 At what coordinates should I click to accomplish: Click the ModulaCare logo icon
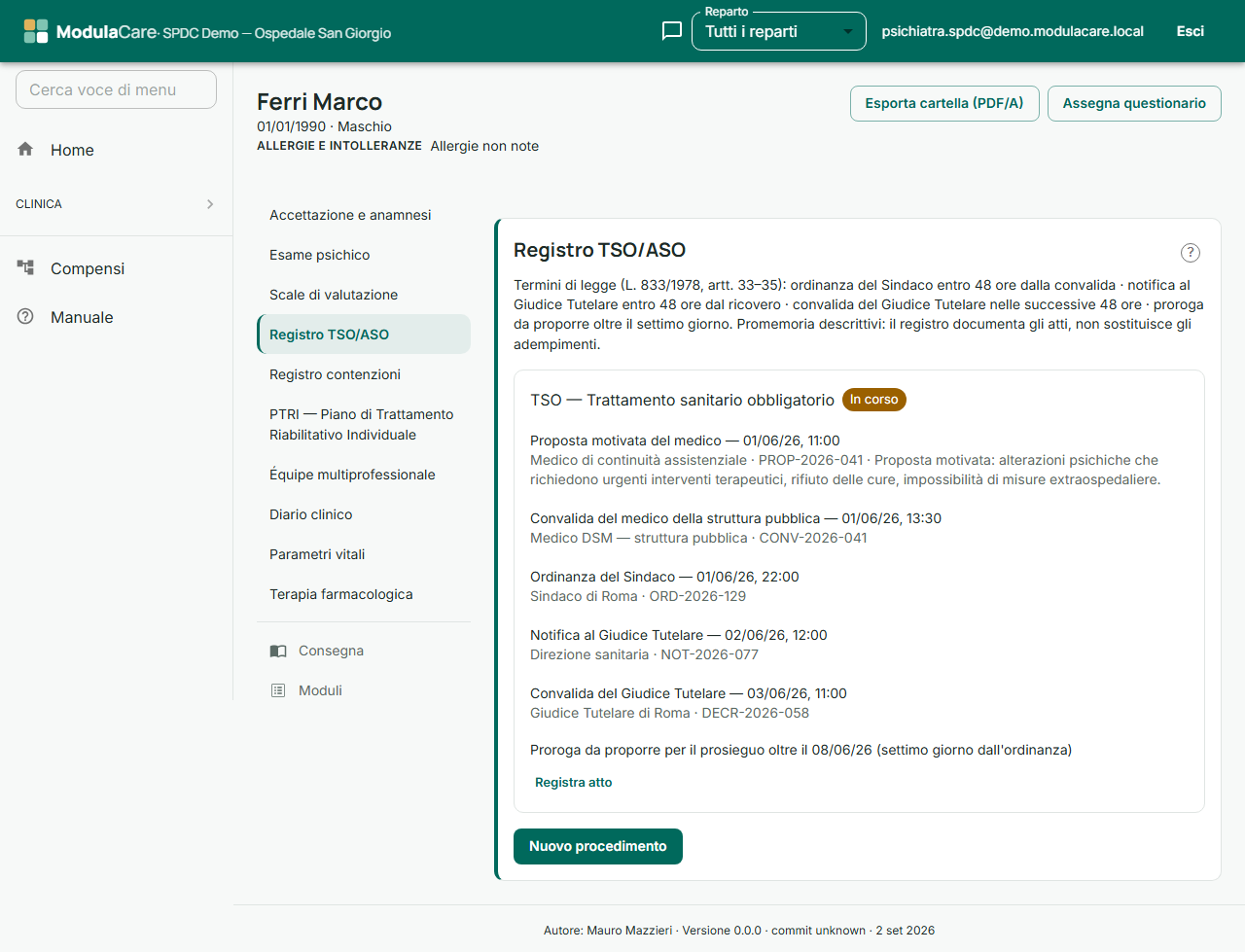click(x=36, y=31)
